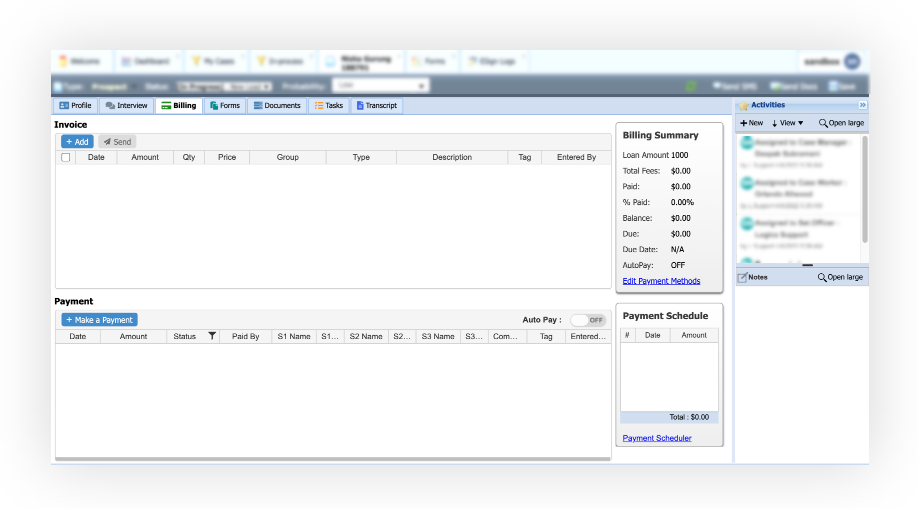
Task: Click the Save toolbar button
Action: (842, 86)
